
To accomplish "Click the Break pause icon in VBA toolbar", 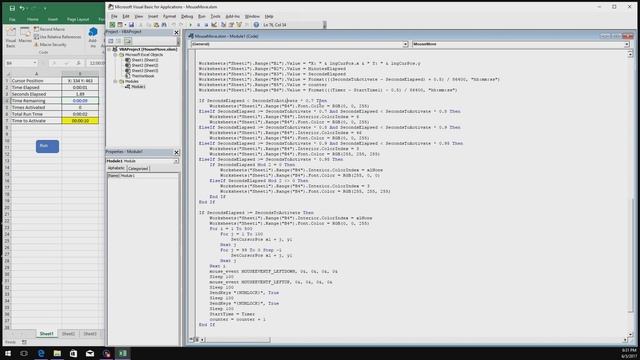I will (x=198, y=25).
